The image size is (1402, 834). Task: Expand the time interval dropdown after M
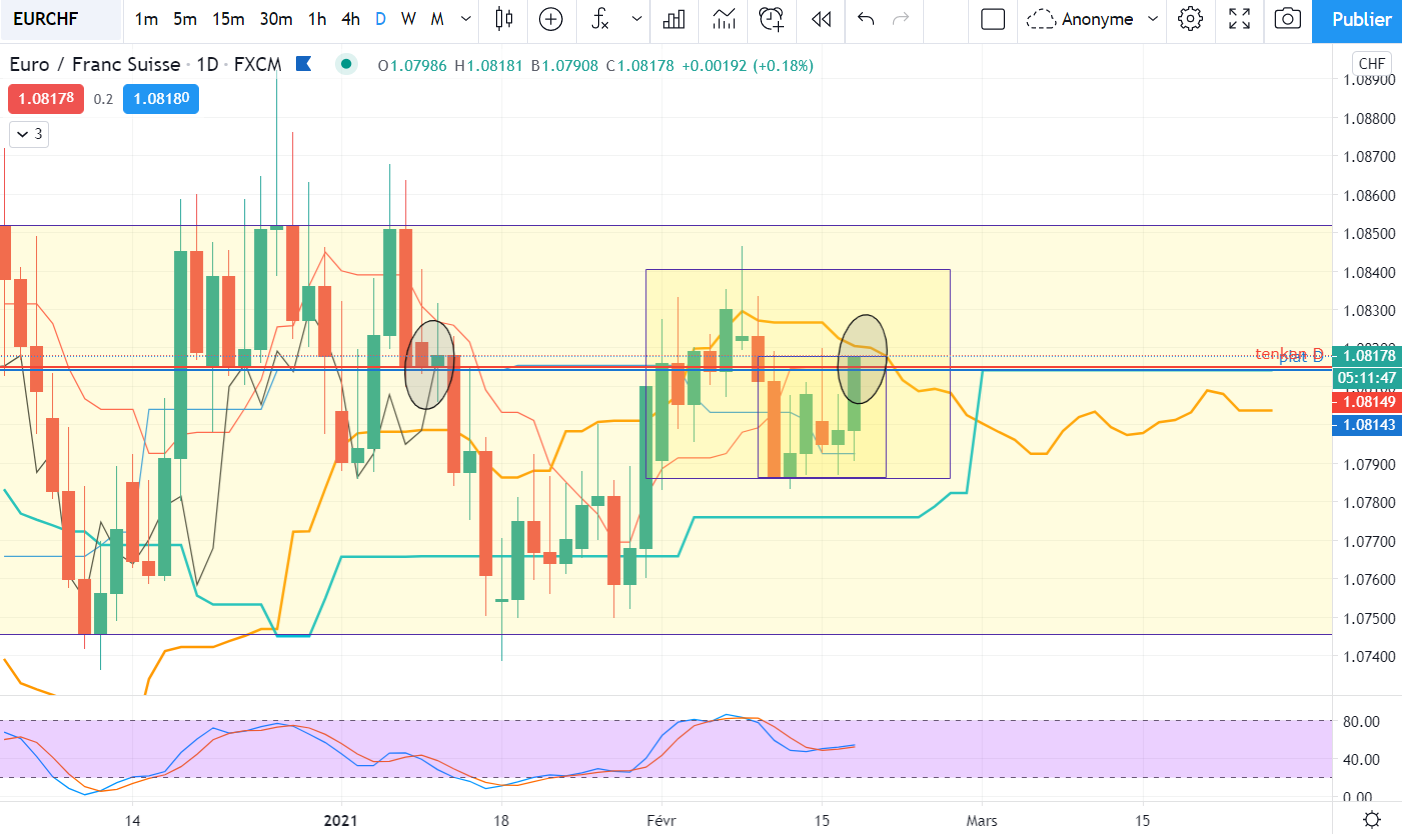467,19
